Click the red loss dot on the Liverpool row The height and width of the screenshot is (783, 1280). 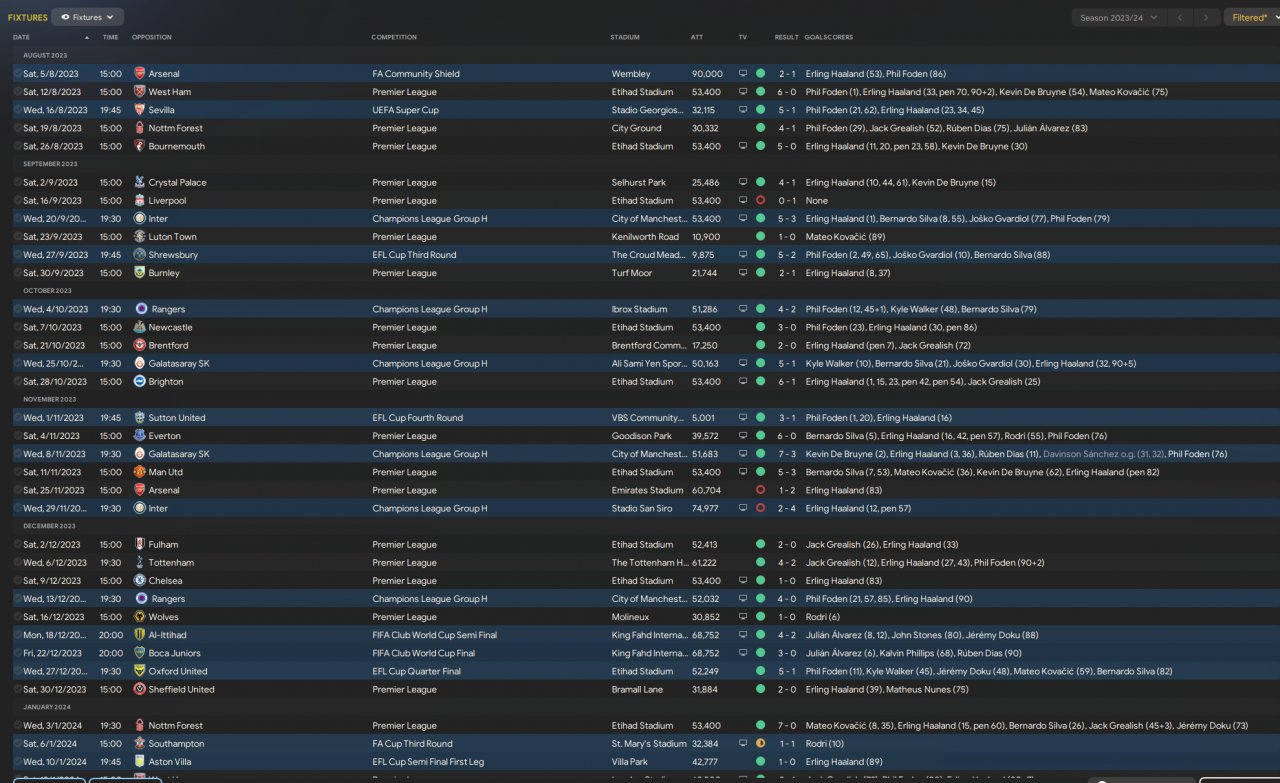(760, 201)
